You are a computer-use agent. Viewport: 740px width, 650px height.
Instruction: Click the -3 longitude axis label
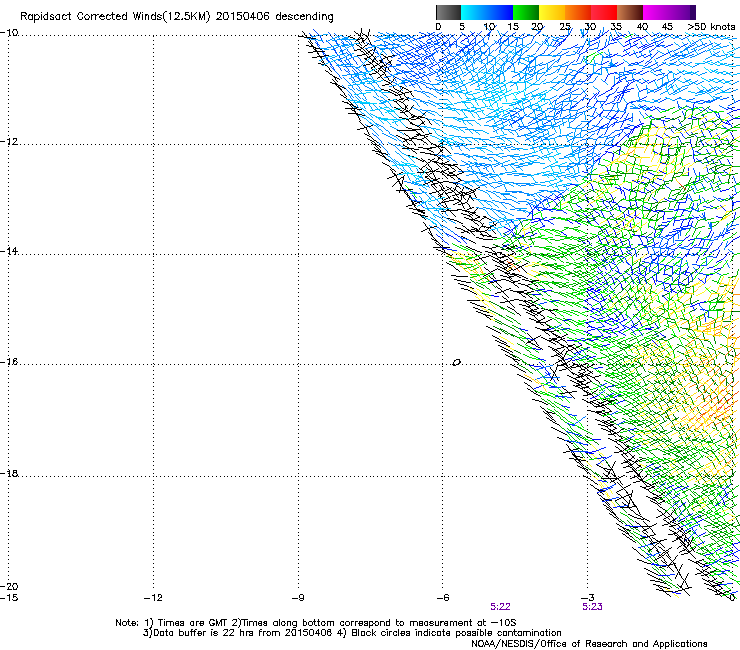point(588,598)
